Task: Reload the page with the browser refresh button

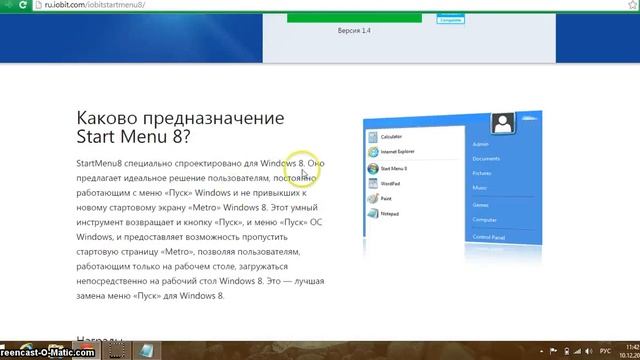Action: pyautogui.click(x=23, y=5)
